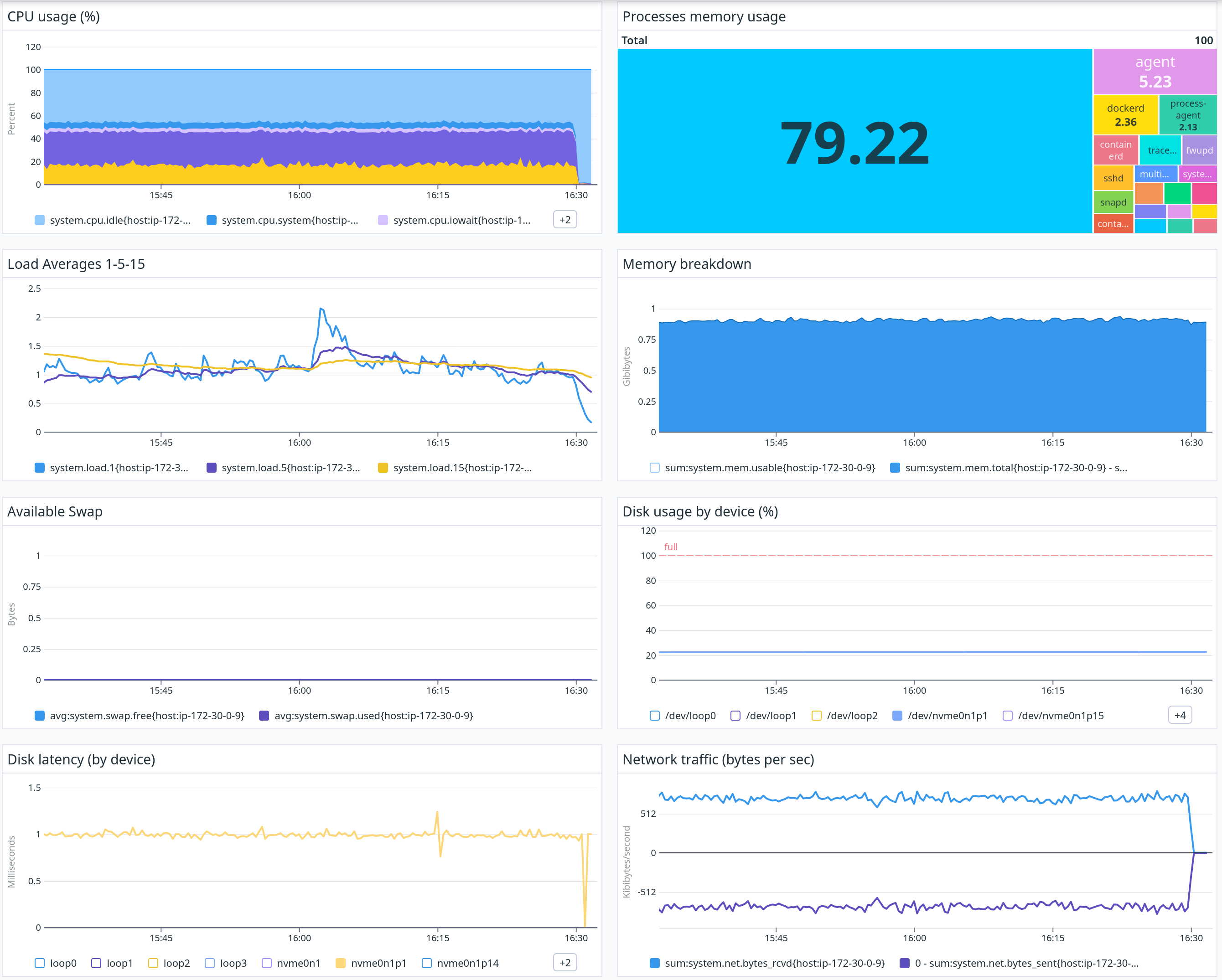
Task: Toggle loop0 legend checkbox in Disk latency
Action: [40, 964]
